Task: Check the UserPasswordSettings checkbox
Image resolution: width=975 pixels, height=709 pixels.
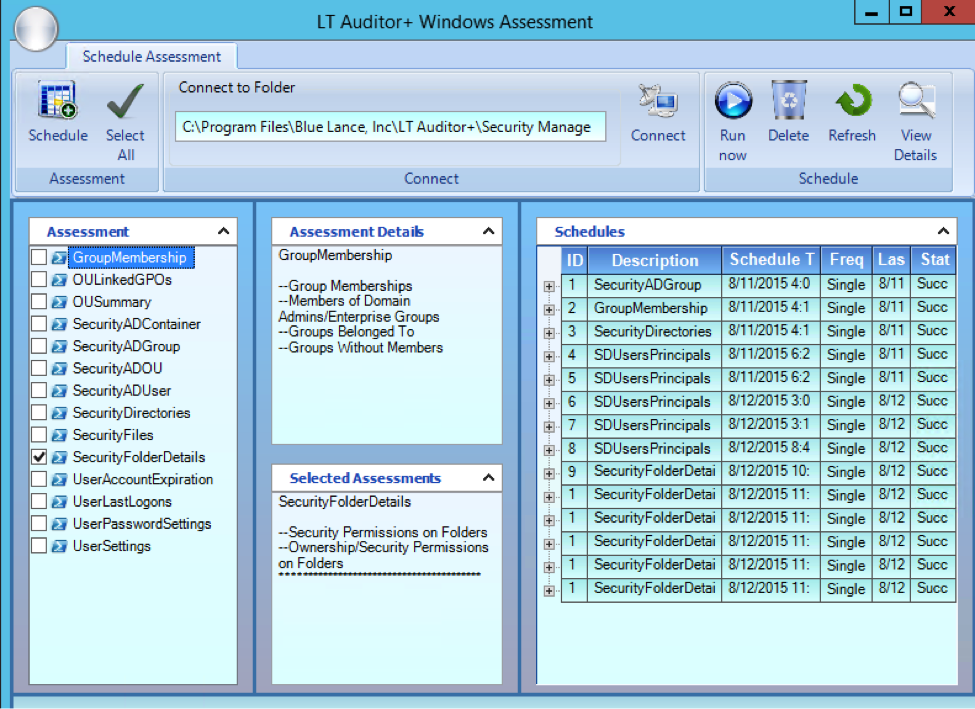Action: 39,523
